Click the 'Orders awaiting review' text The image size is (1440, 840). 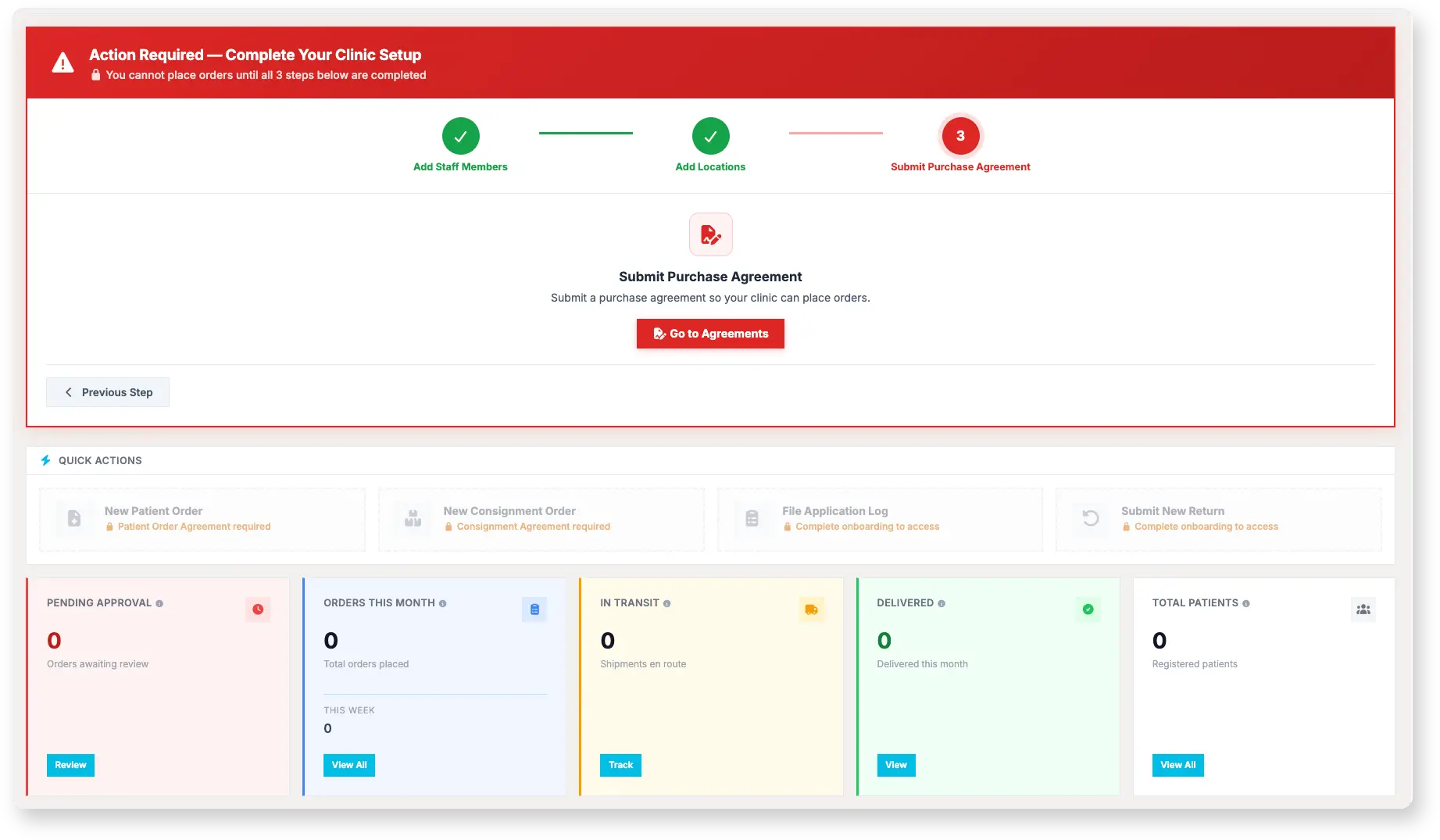(98, 664)
